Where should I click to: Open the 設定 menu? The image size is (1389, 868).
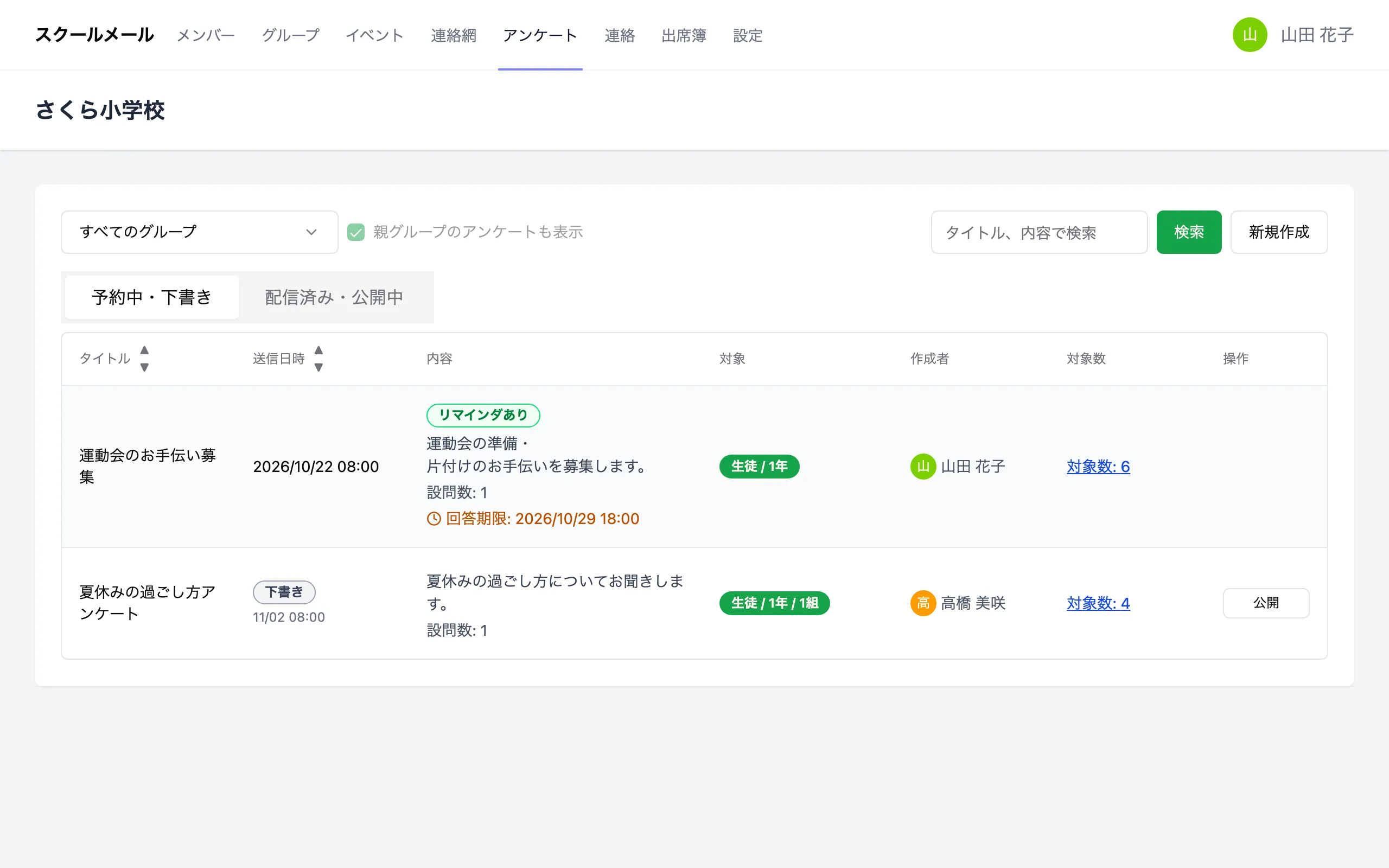click(x=747, y=36)
